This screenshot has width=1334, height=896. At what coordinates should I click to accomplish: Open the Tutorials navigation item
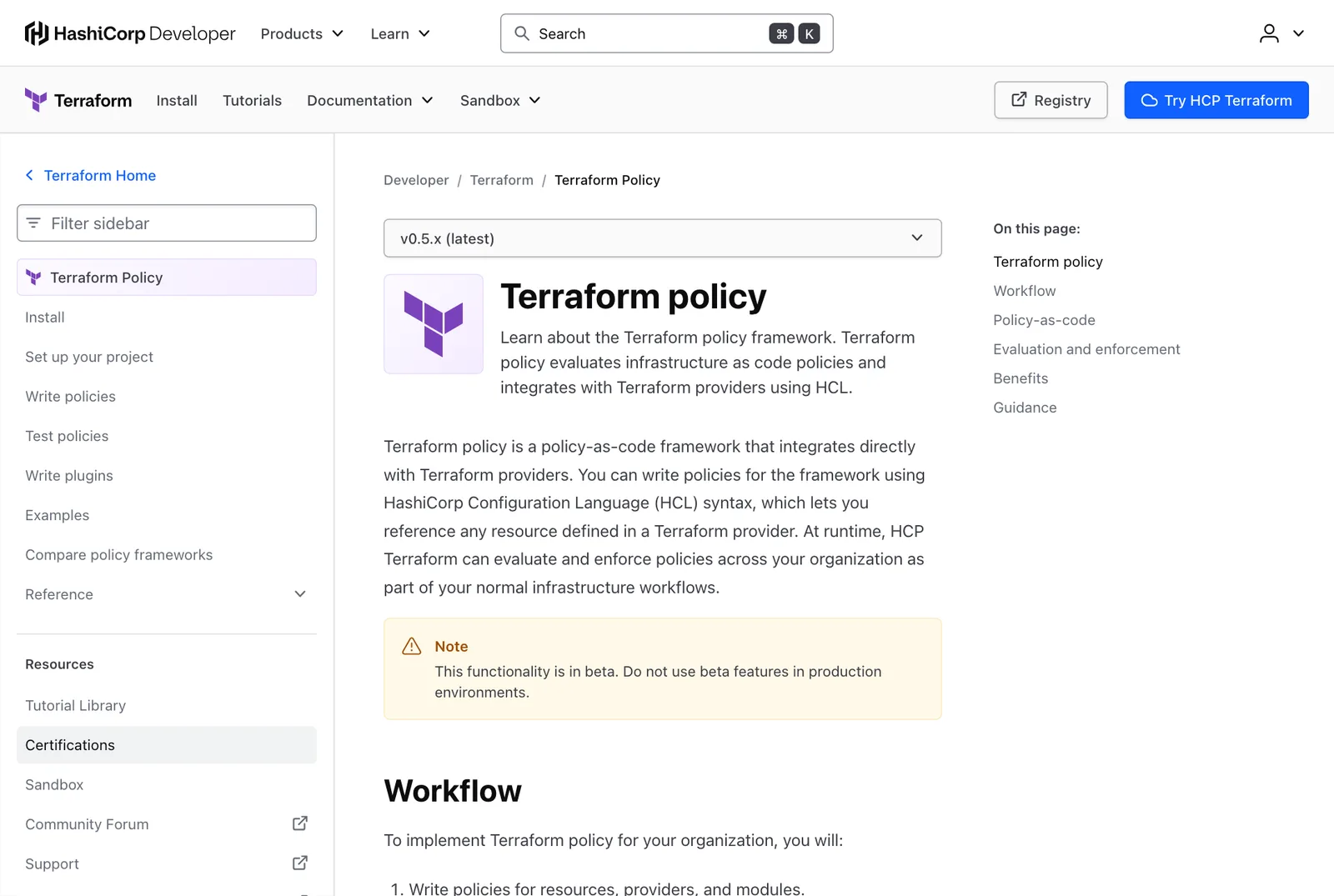[252, 100]
